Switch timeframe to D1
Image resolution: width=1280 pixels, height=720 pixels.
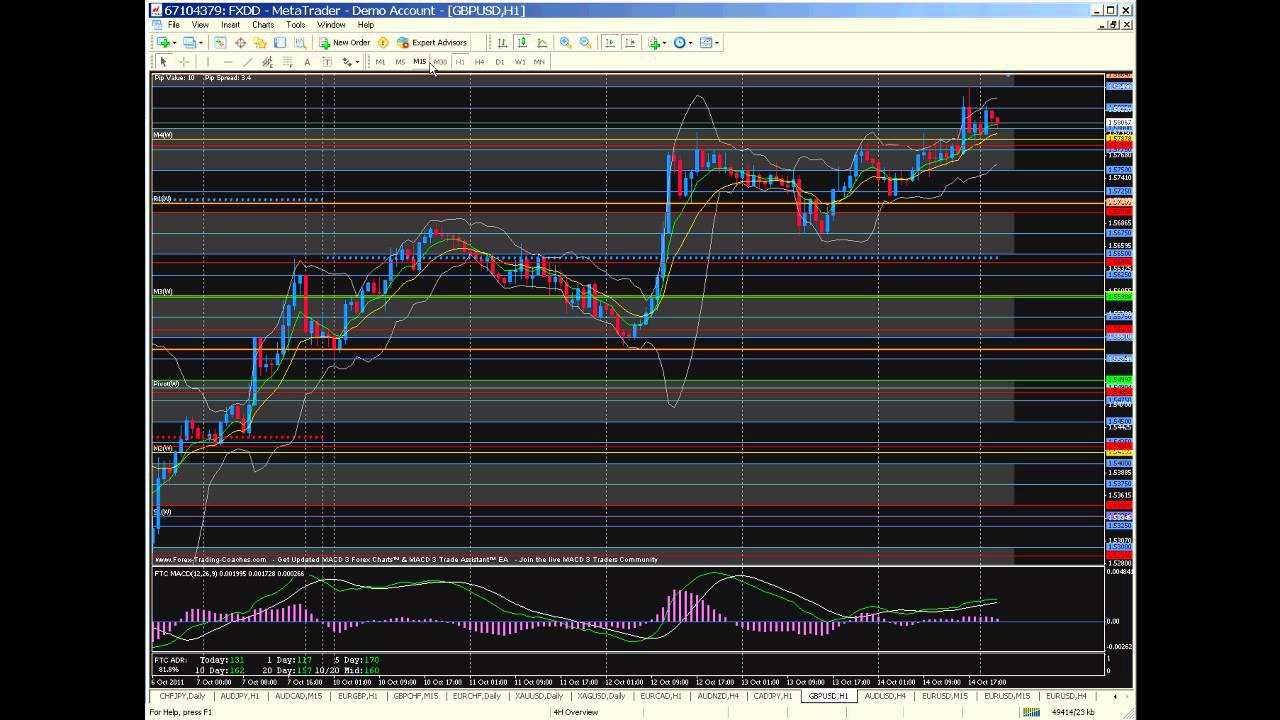click(500, 62)
